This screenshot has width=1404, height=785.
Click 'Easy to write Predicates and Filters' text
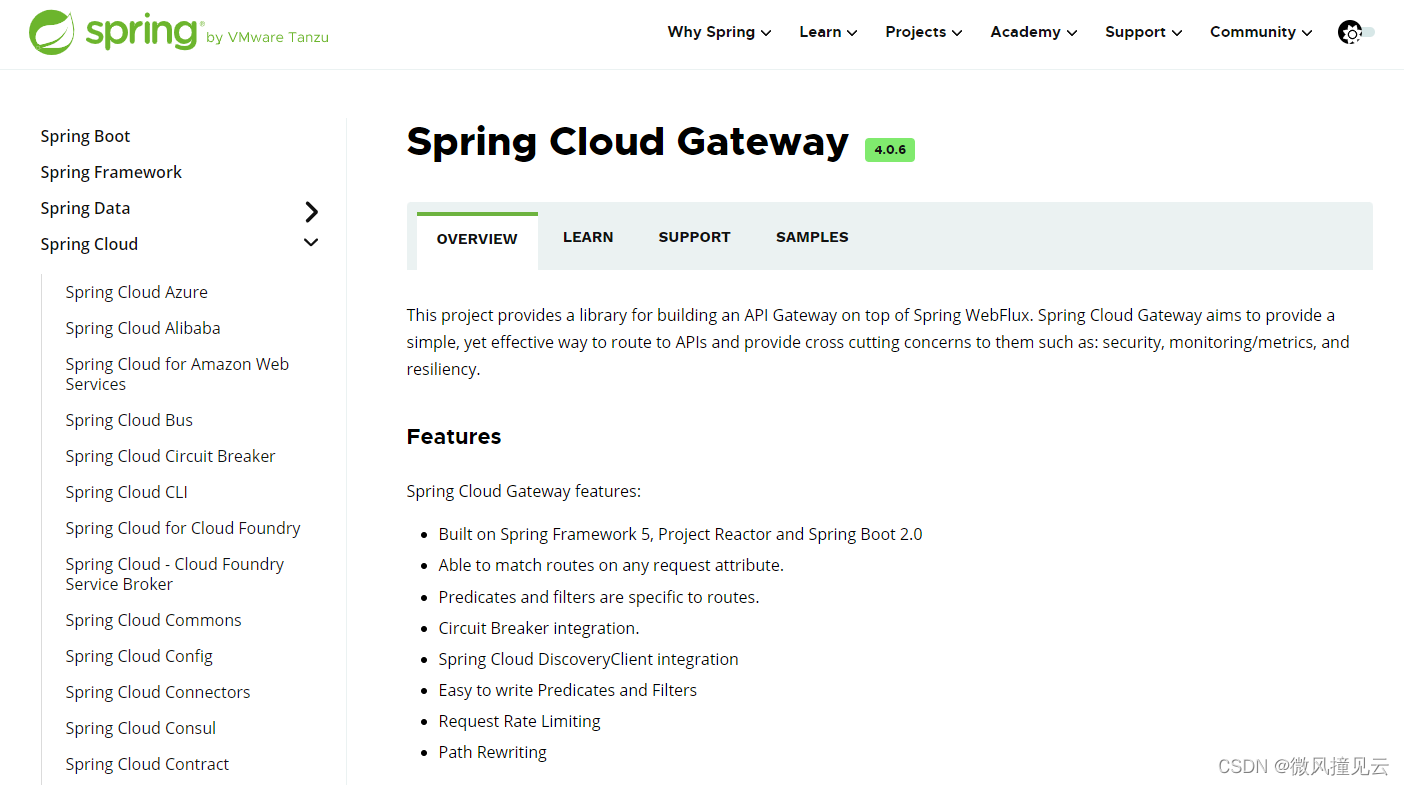[x=567, y=690]
